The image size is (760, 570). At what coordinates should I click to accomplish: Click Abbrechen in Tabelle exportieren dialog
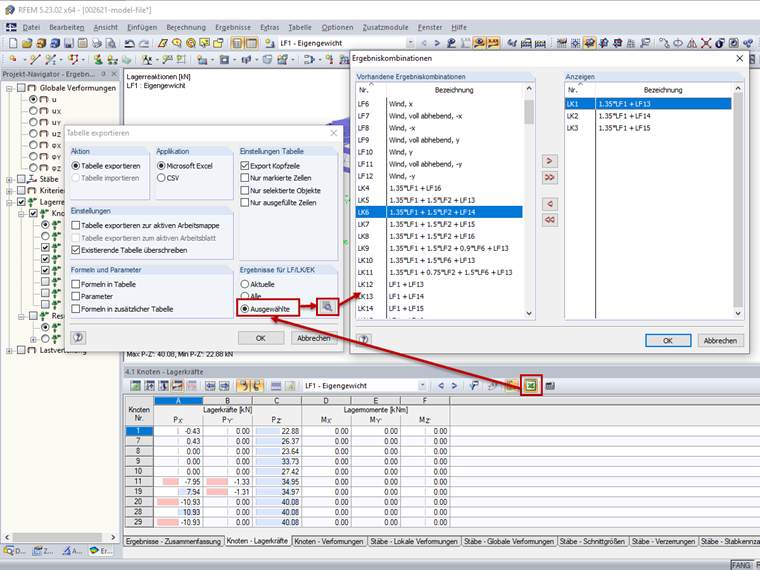point(314,338)
